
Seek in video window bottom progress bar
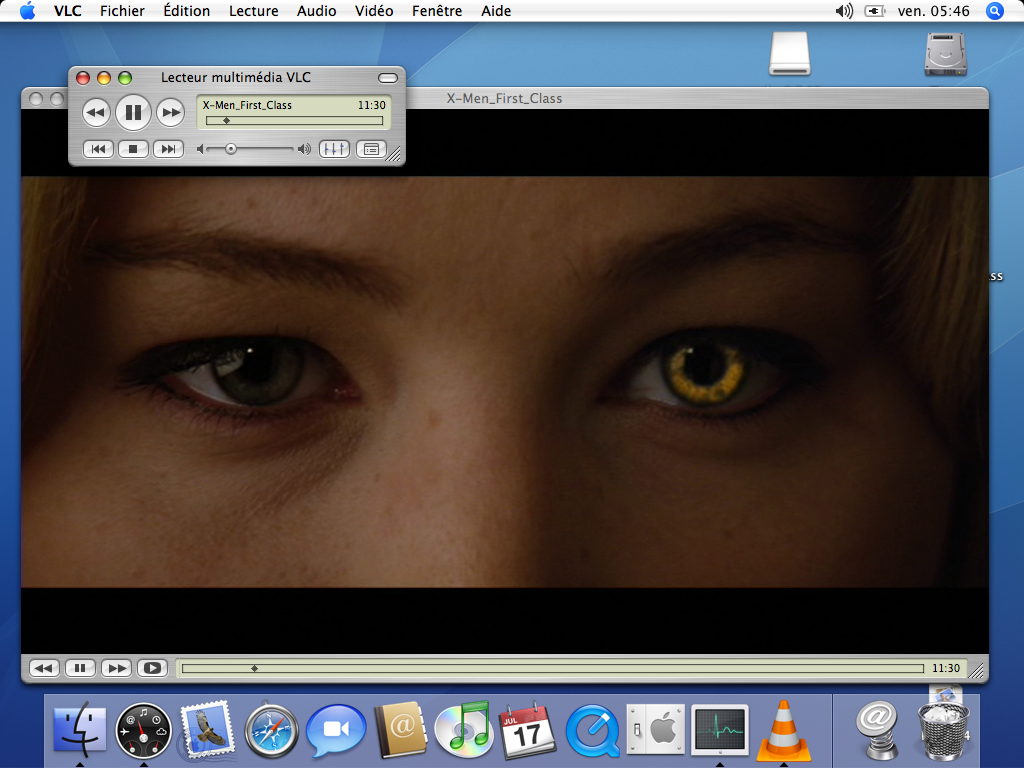(x=552, y=668)
